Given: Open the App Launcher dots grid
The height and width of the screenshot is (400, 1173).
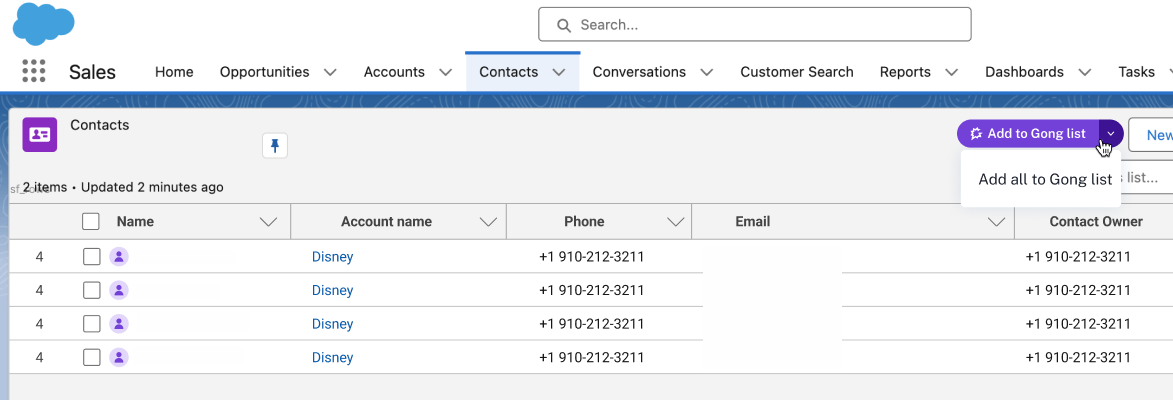Looking at the screenshot, I should (34, 71).
